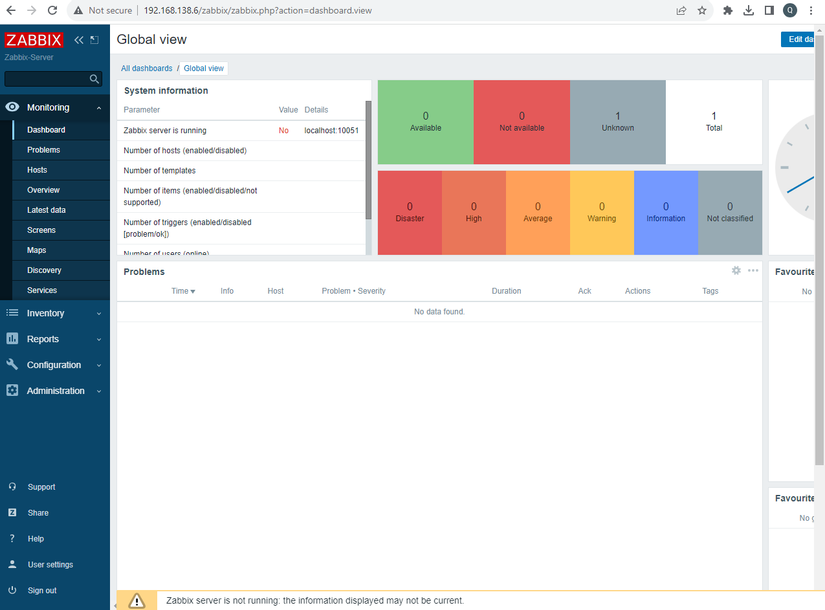This screenshot has width=825, height=610.
Task: Sort problems by the Time column
Action: click(x=183, y=291)
